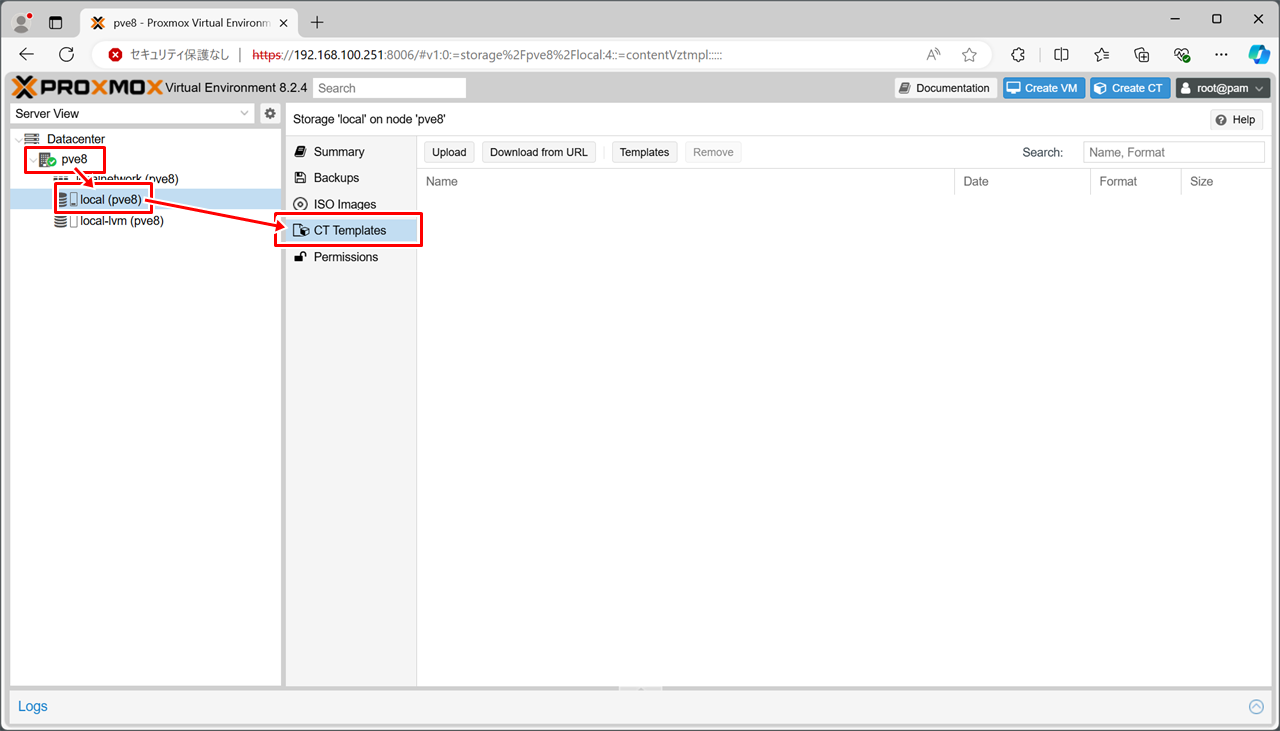Select local-lvm (pve8) storage in tree
The image size is (1280, 731).
tap(121, 221)
